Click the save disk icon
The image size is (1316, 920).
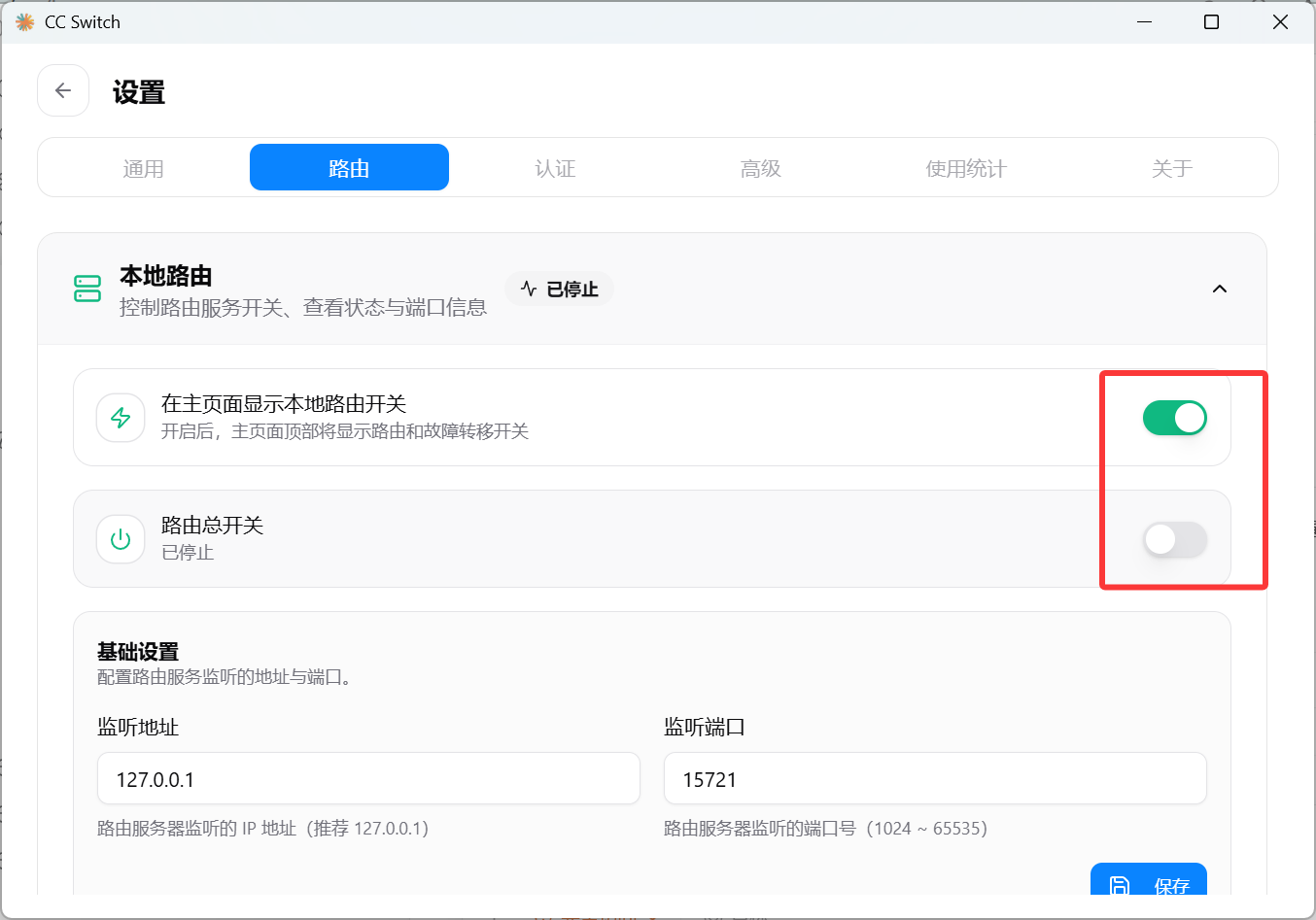(1120, 886)
